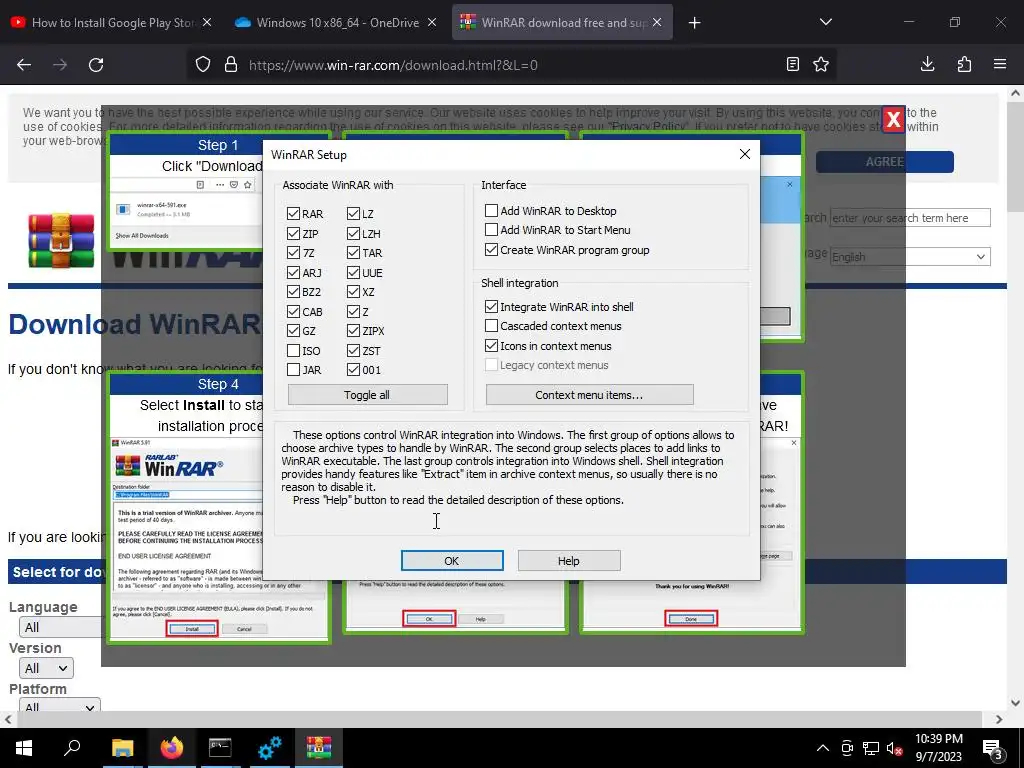Open the command prompt taskbar icon
Screen dimensions: 1024x768
220,748
